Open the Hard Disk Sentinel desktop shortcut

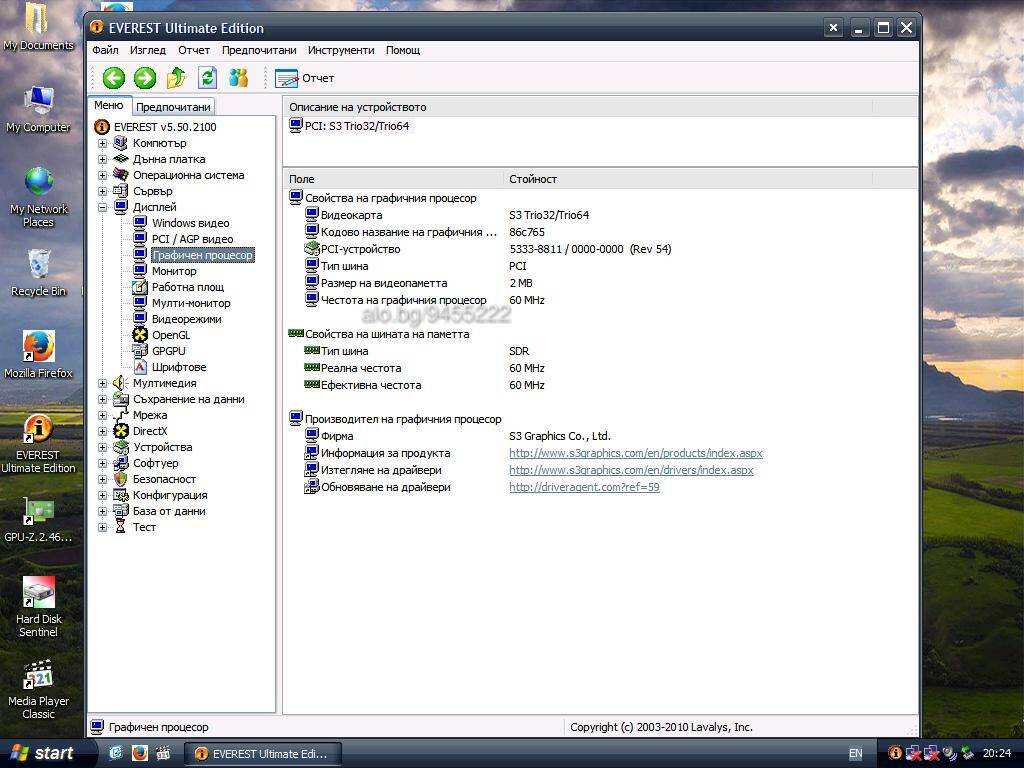click(39, 607)
